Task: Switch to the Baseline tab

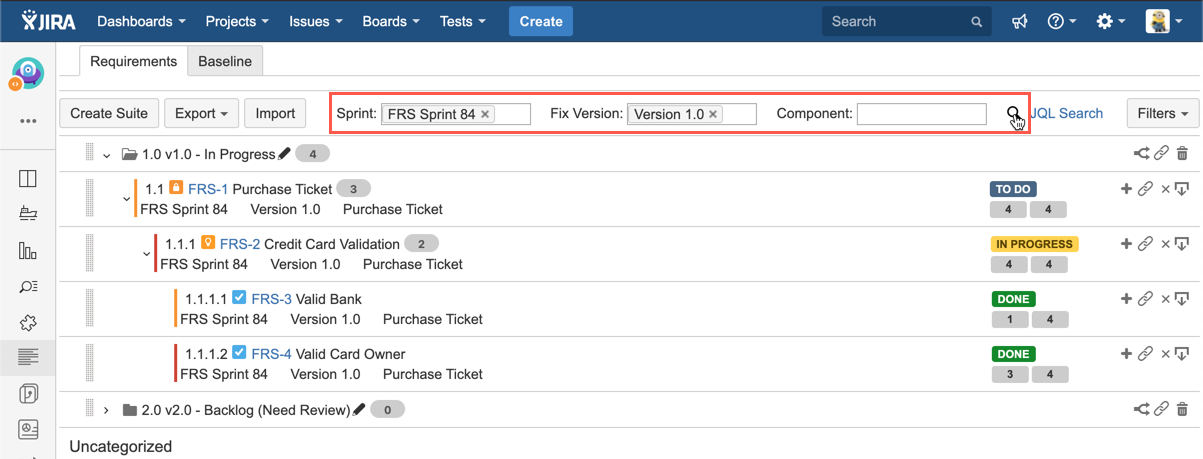Action: point(225,61)
